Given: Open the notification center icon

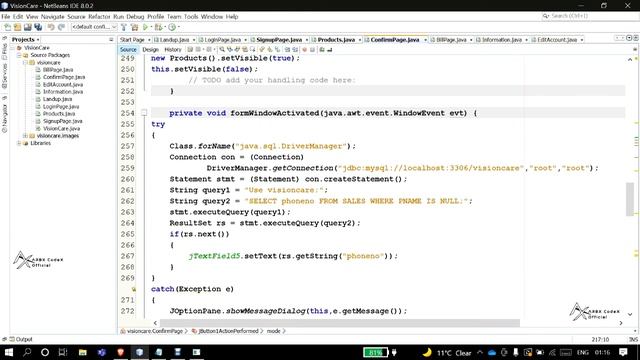Looking at the screenshot, I should (623, 352).
